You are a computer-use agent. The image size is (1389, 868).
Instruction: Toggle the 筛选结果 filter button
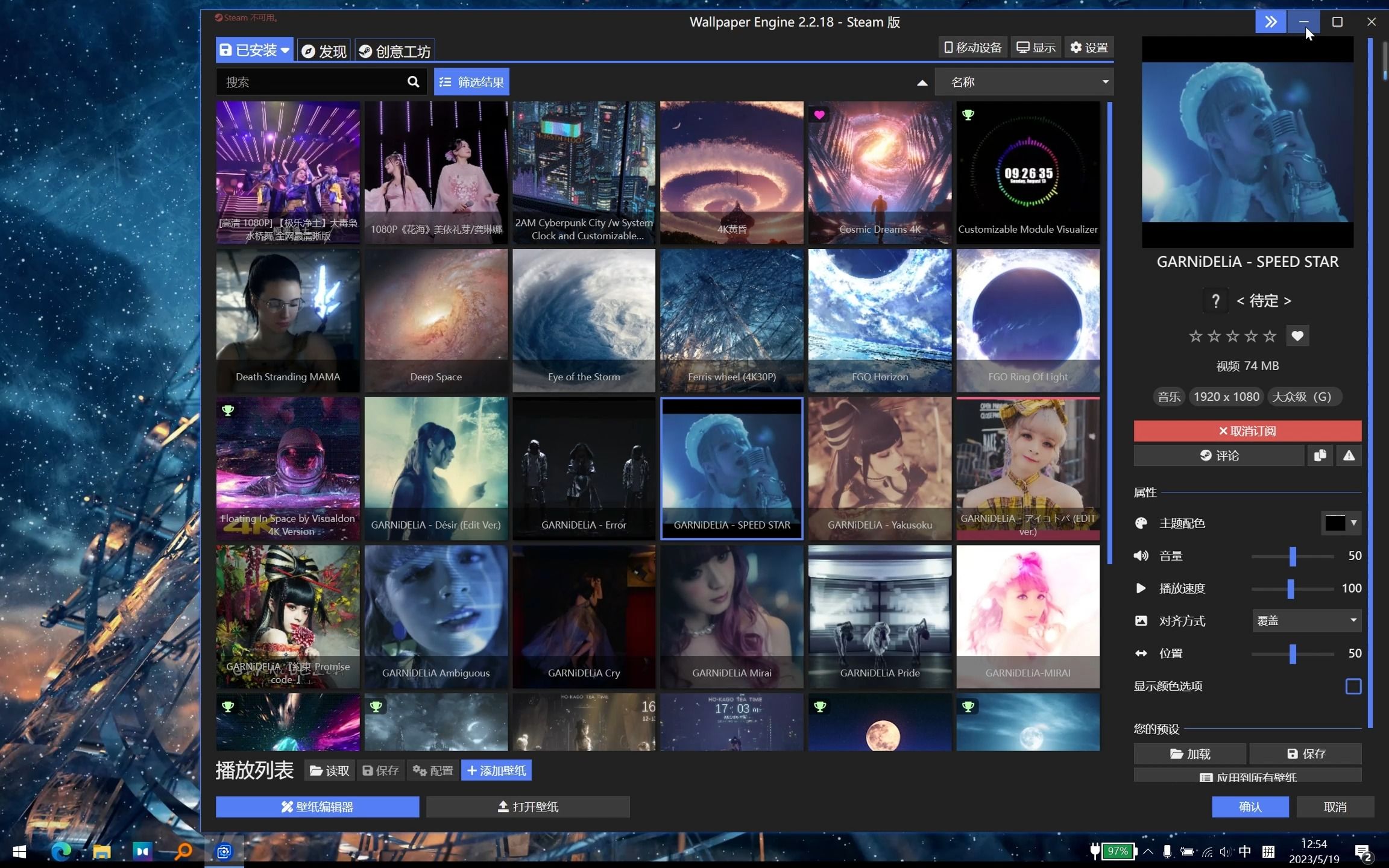(x=471, y=82)
